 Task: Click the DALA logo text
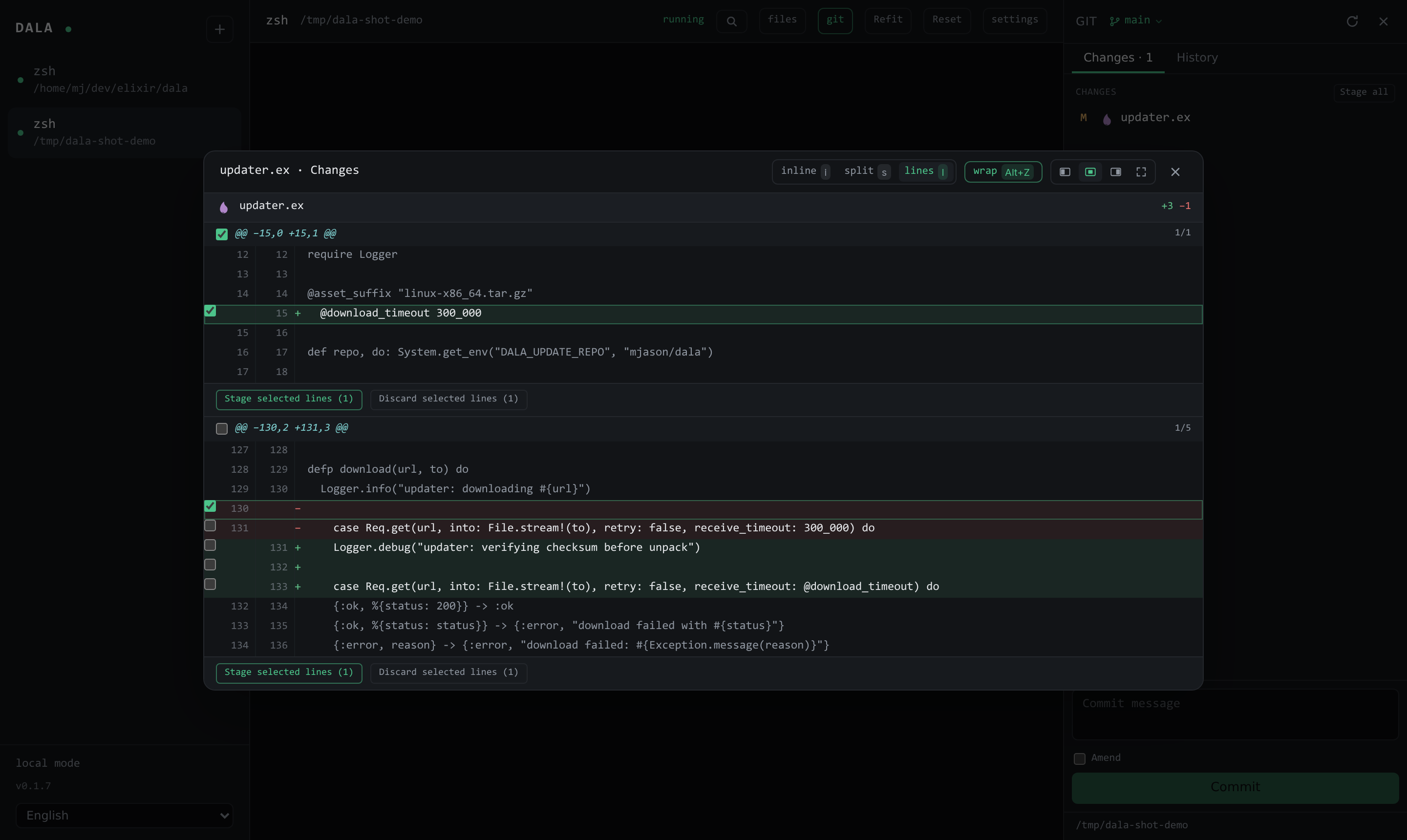(34, 28)
